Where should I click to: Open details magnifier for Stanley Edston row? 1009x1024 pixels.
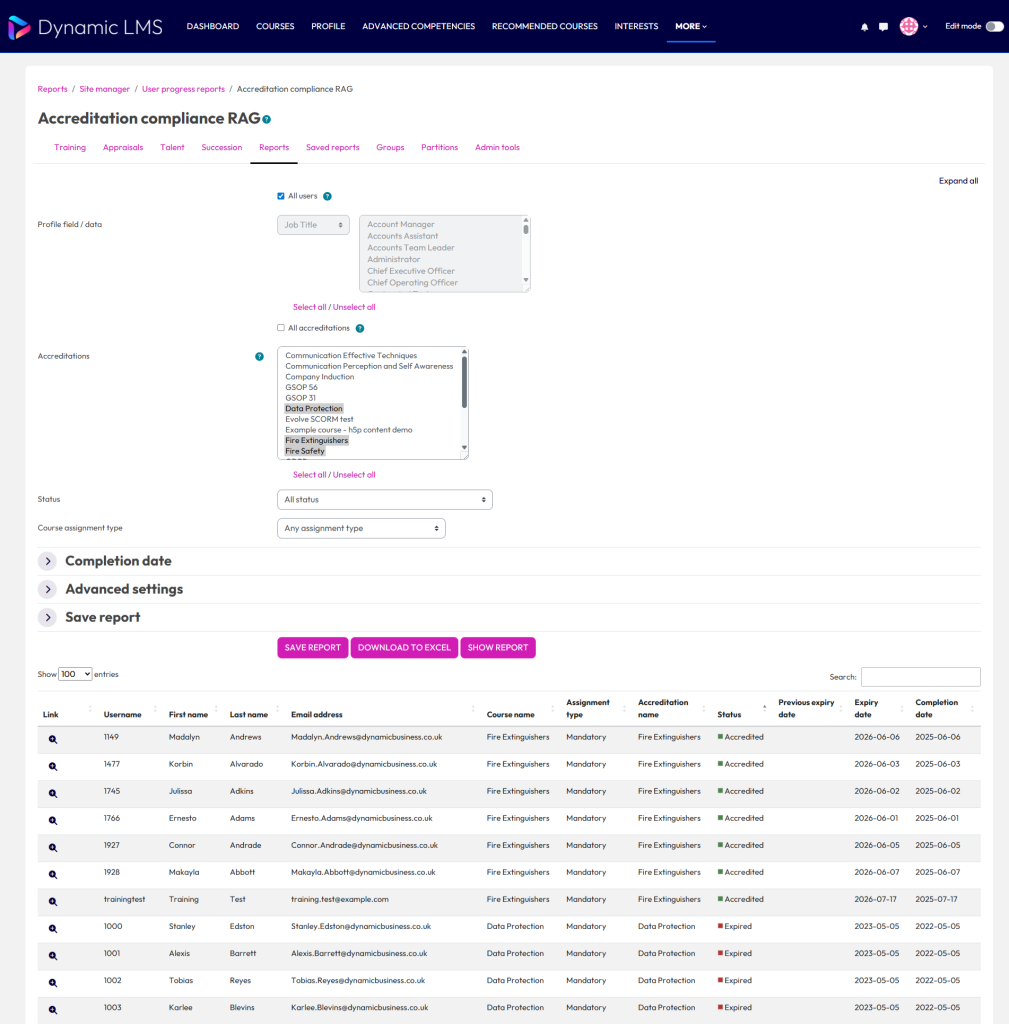coord(53,929)
